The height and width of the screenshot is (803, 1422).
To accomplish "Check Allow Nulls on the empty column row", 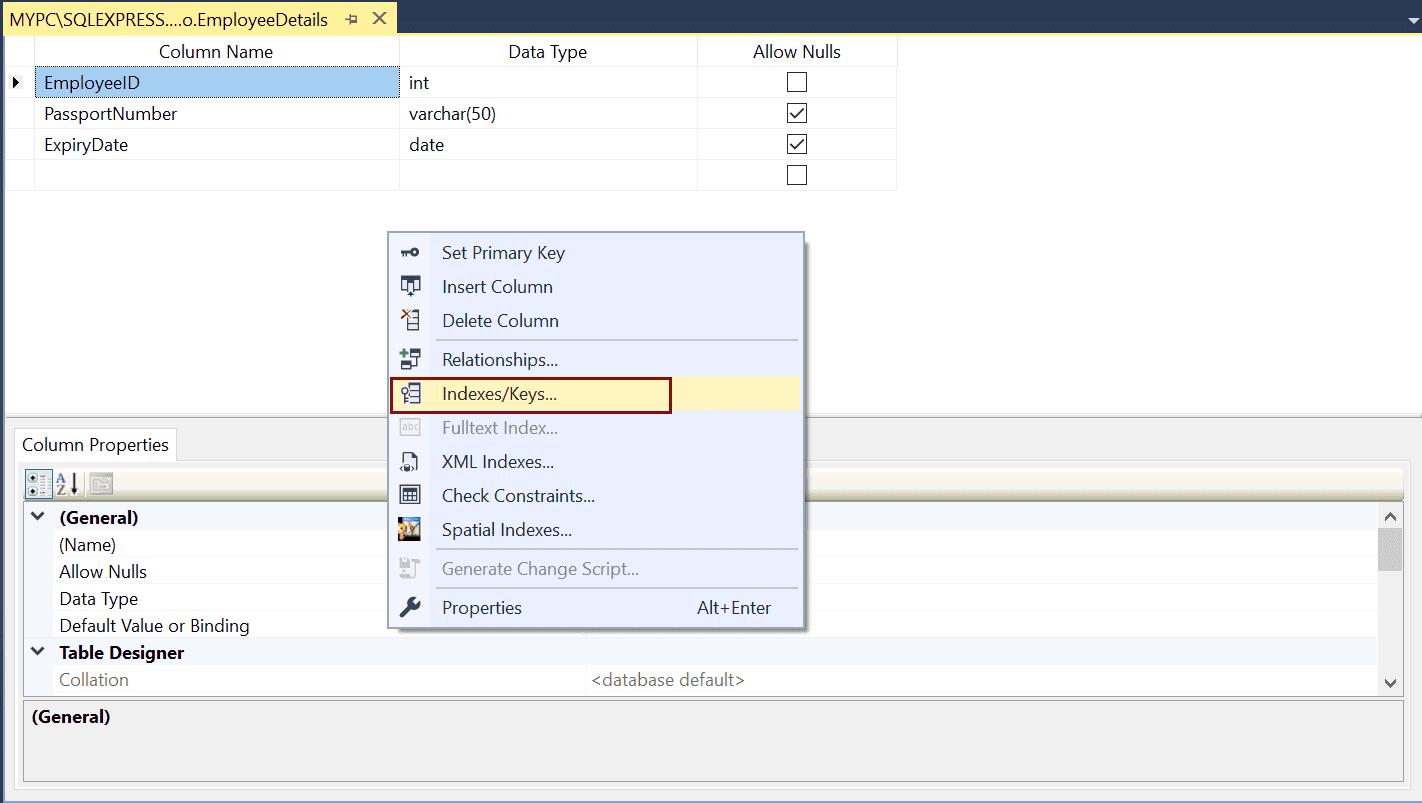I will point(795,174).
